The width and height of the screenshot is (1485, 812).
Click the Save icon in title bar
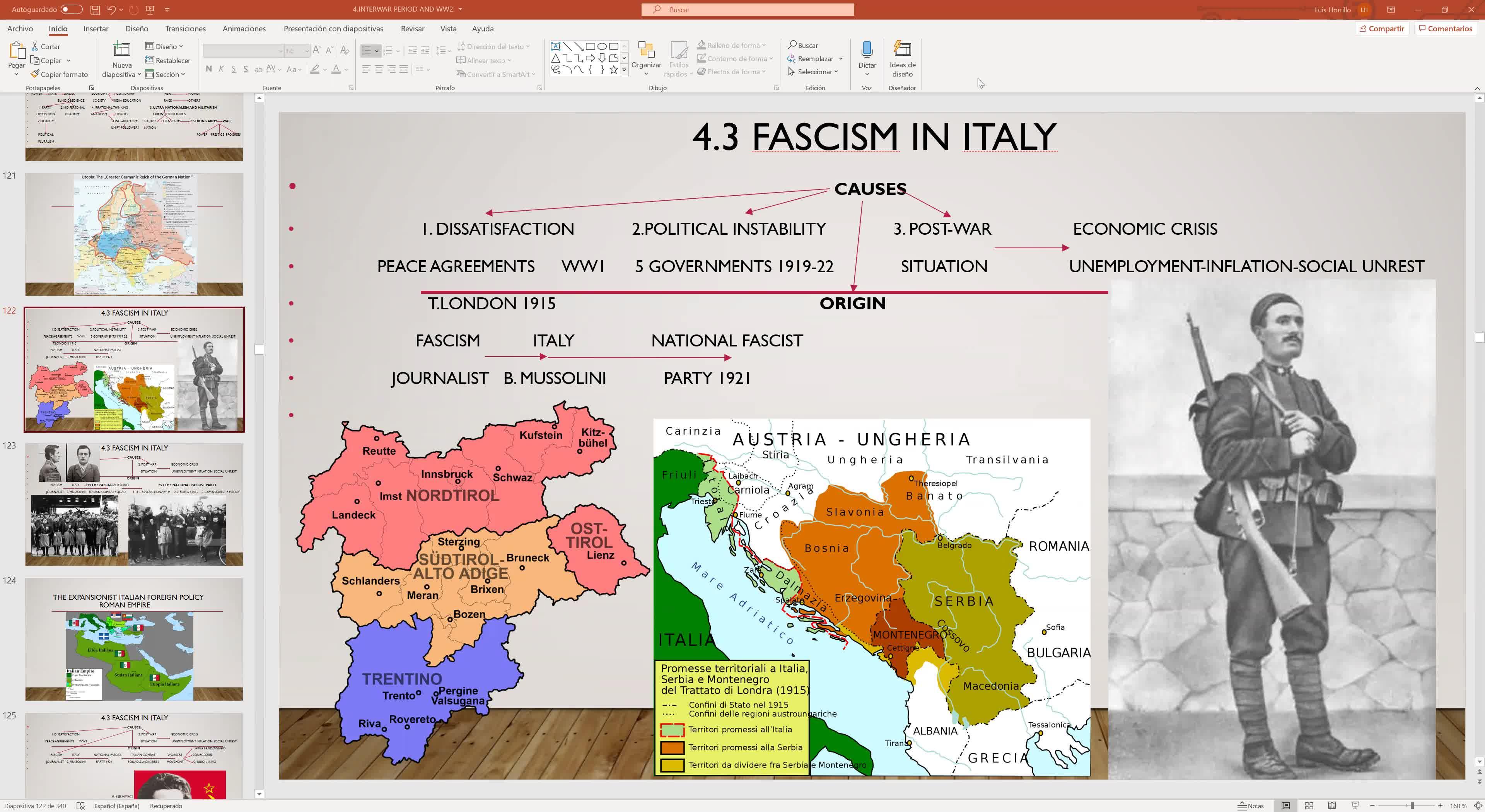(95, 9)
